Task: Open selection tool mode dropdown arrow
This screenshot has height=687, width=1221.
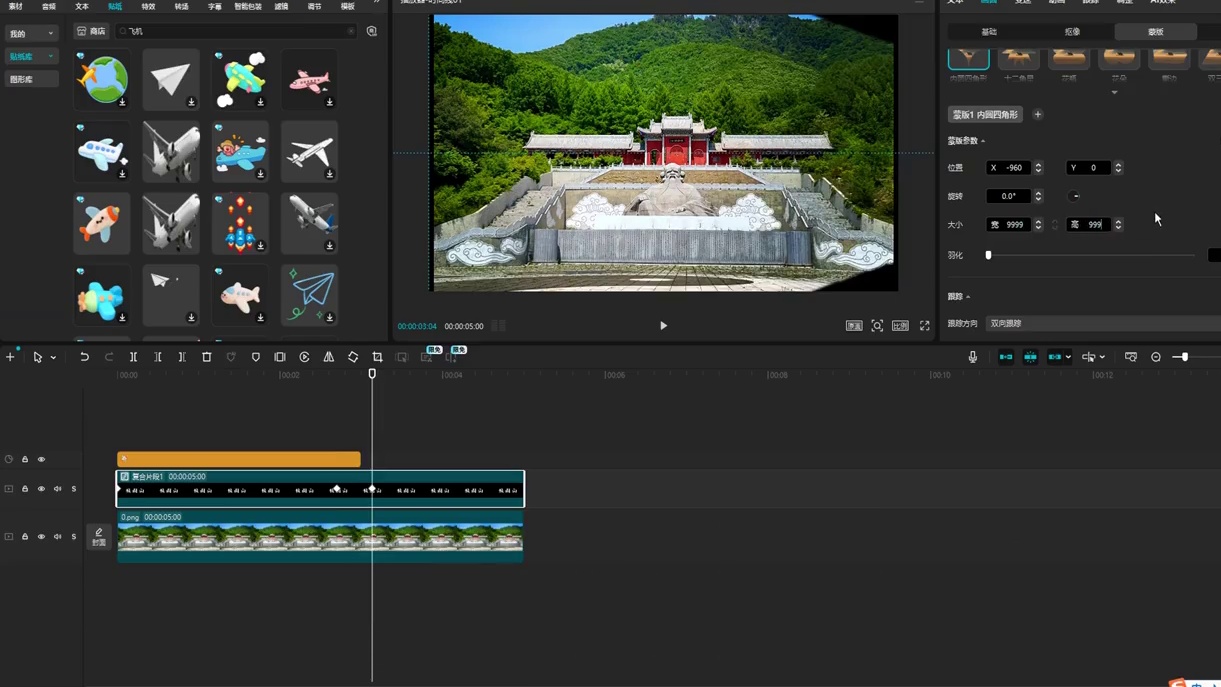Action: 53,357
